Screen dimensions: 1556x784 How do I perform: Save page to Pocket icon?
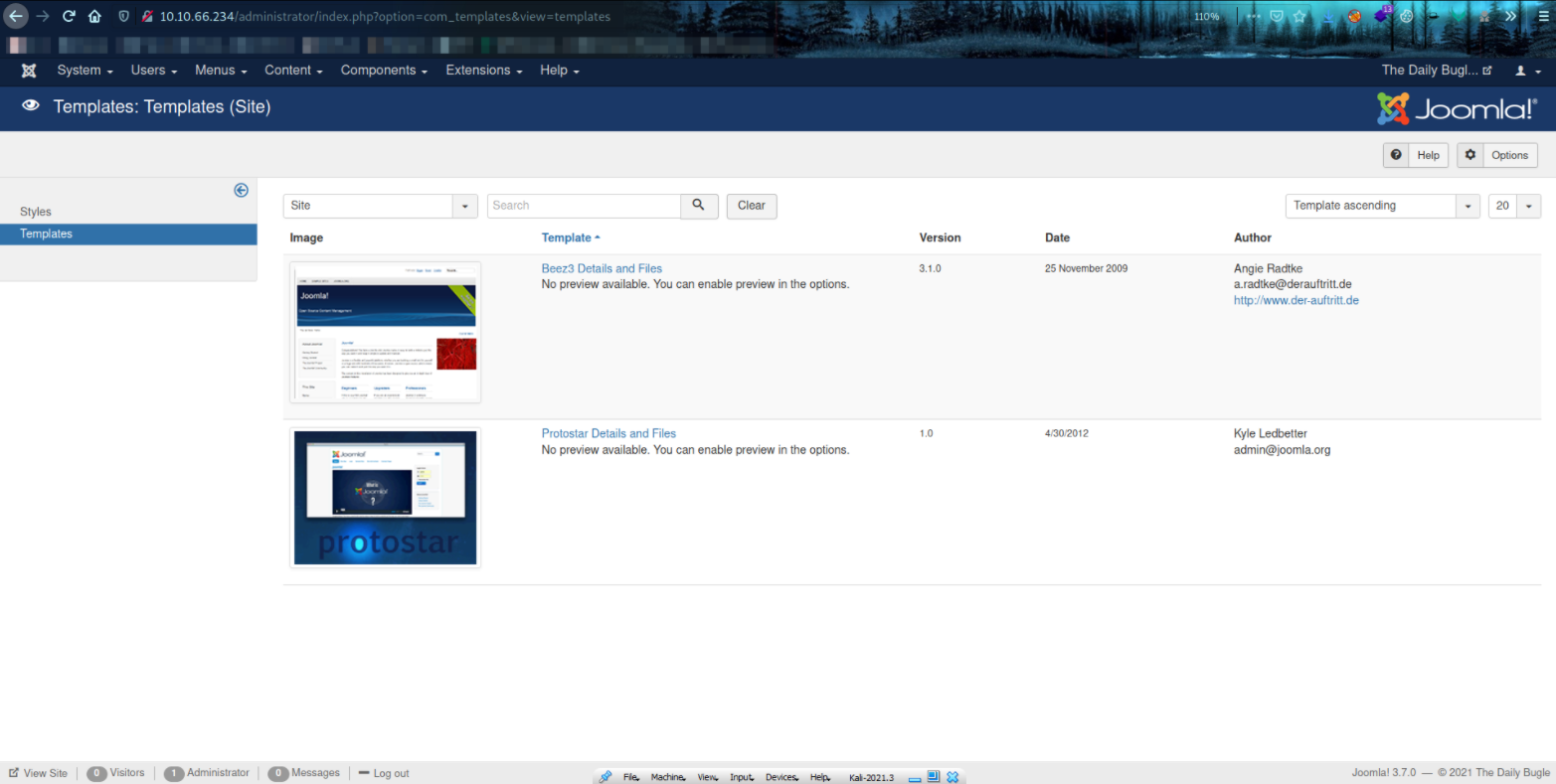coord(1278,16)
